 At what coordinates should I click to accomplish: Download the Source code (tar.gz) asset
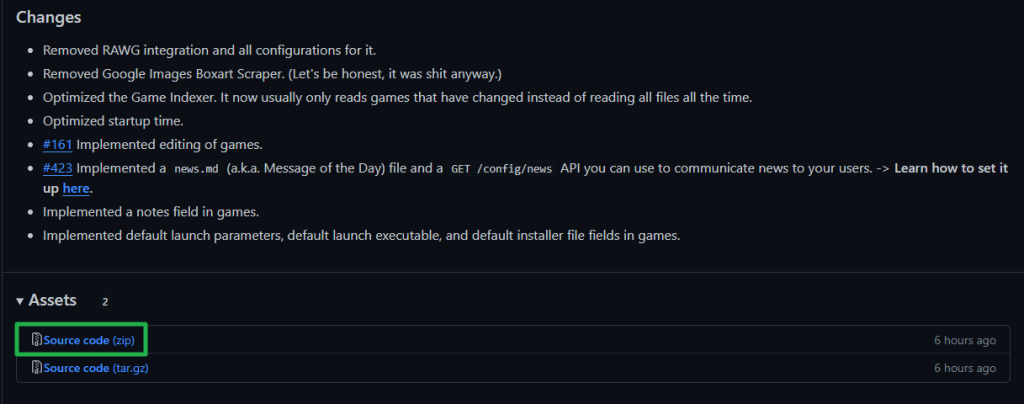pyautogui.click(x=95, y=368)
